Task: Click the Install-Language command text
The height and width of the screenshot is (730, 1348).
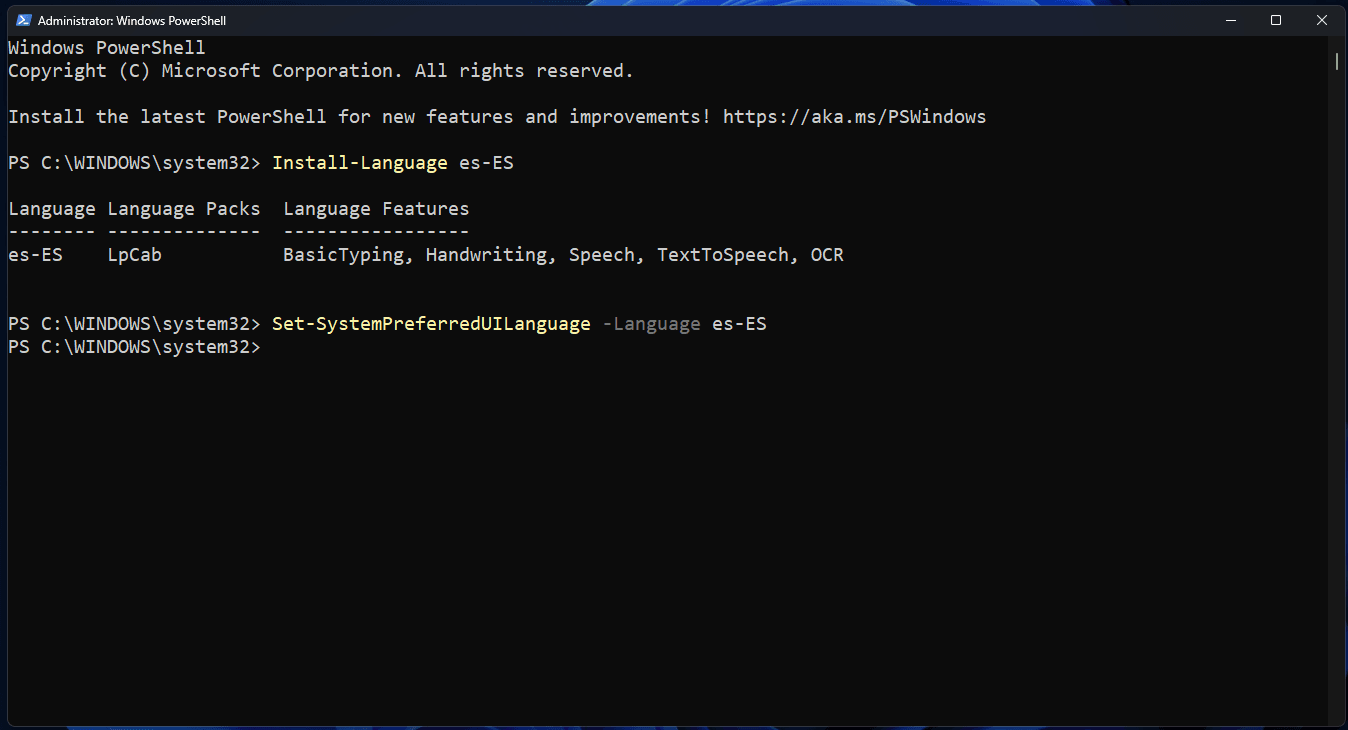Action: (359, 162)
